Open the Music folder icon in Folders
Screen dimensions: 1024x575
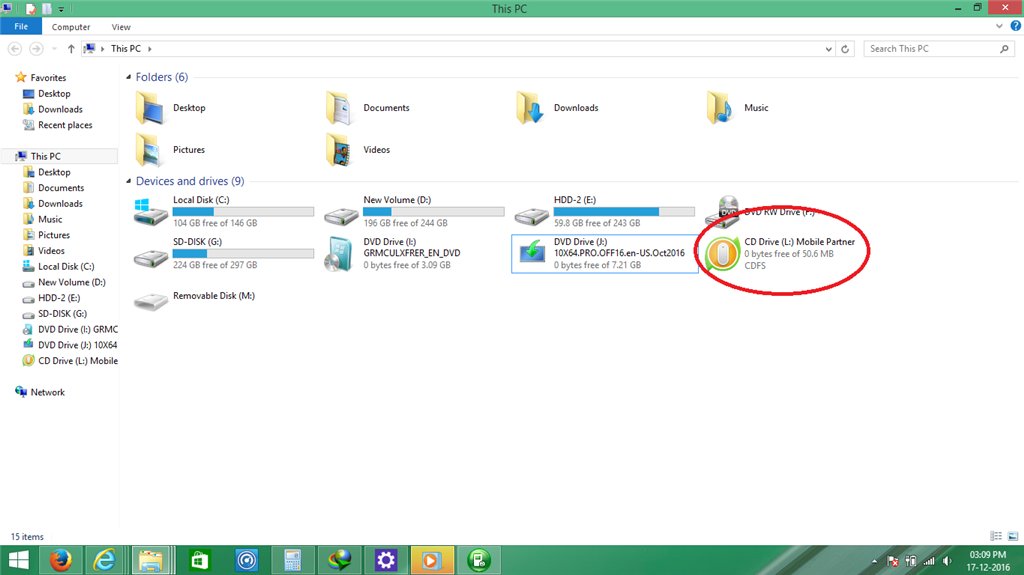720,108
